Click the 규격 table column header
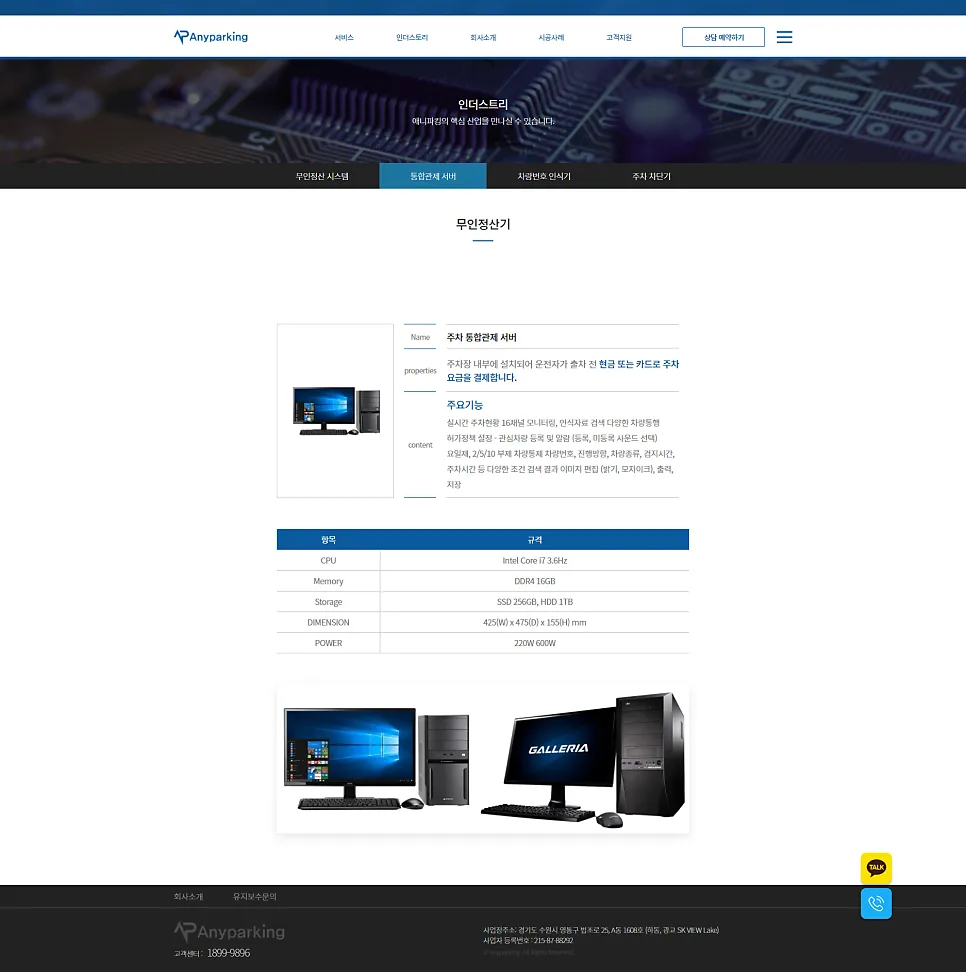The width and height of the screenshot is (966, 972). (534, 540)
